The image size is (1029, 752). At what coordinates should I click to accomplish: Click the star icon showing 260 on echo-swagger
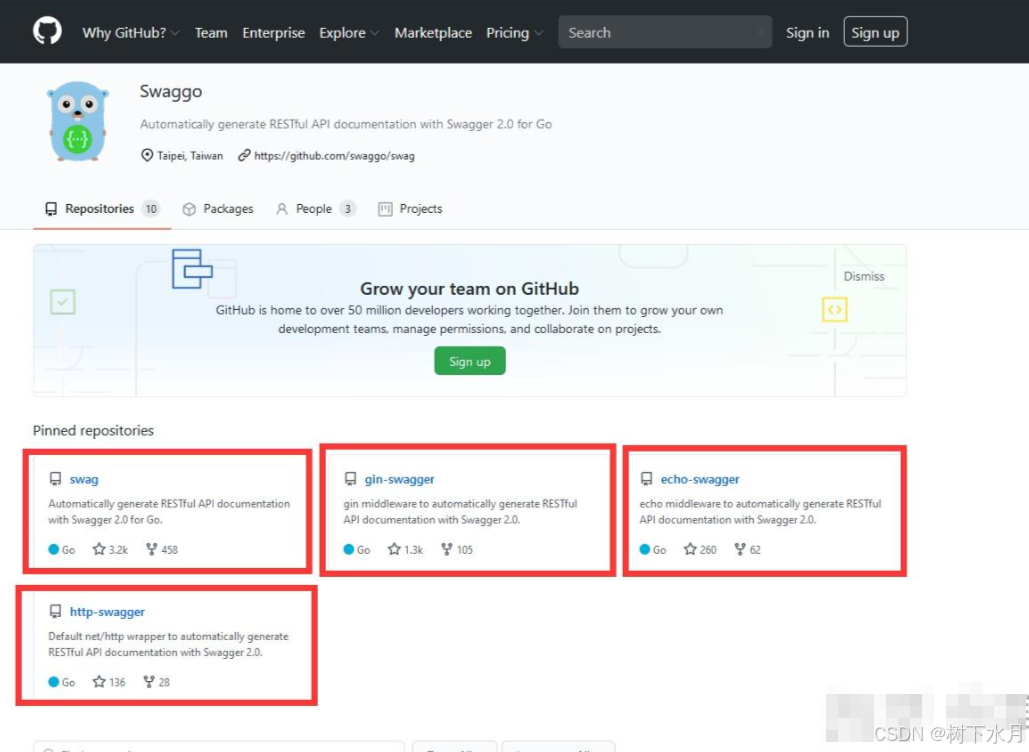[x=690, y=549]
